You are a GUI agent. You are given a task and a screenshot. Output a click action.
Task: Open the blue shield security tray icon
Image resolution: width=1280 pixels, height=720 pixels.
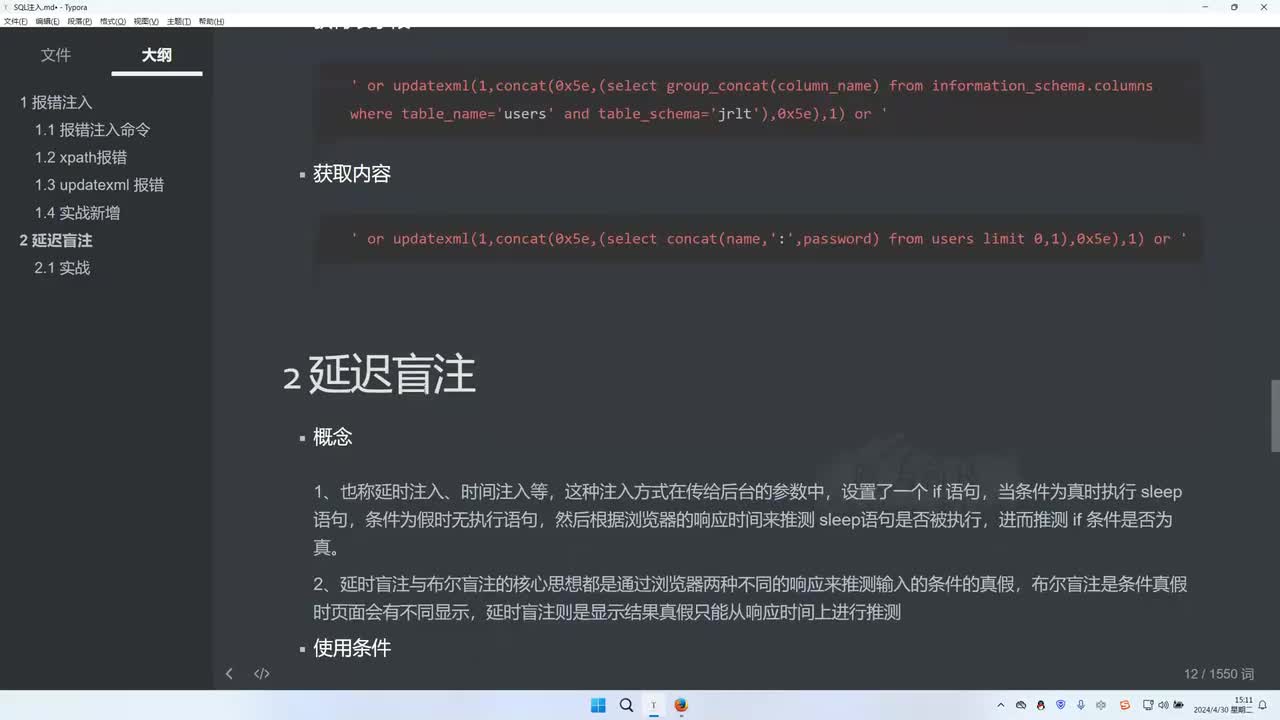point(1061,705)
